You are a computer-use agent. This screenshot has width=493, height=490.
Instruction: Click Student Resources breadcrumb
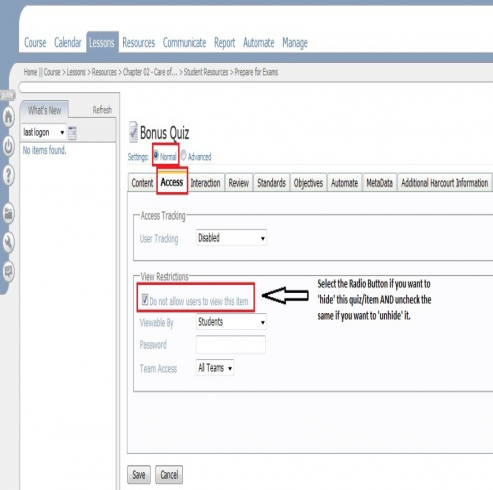point(206,72)
